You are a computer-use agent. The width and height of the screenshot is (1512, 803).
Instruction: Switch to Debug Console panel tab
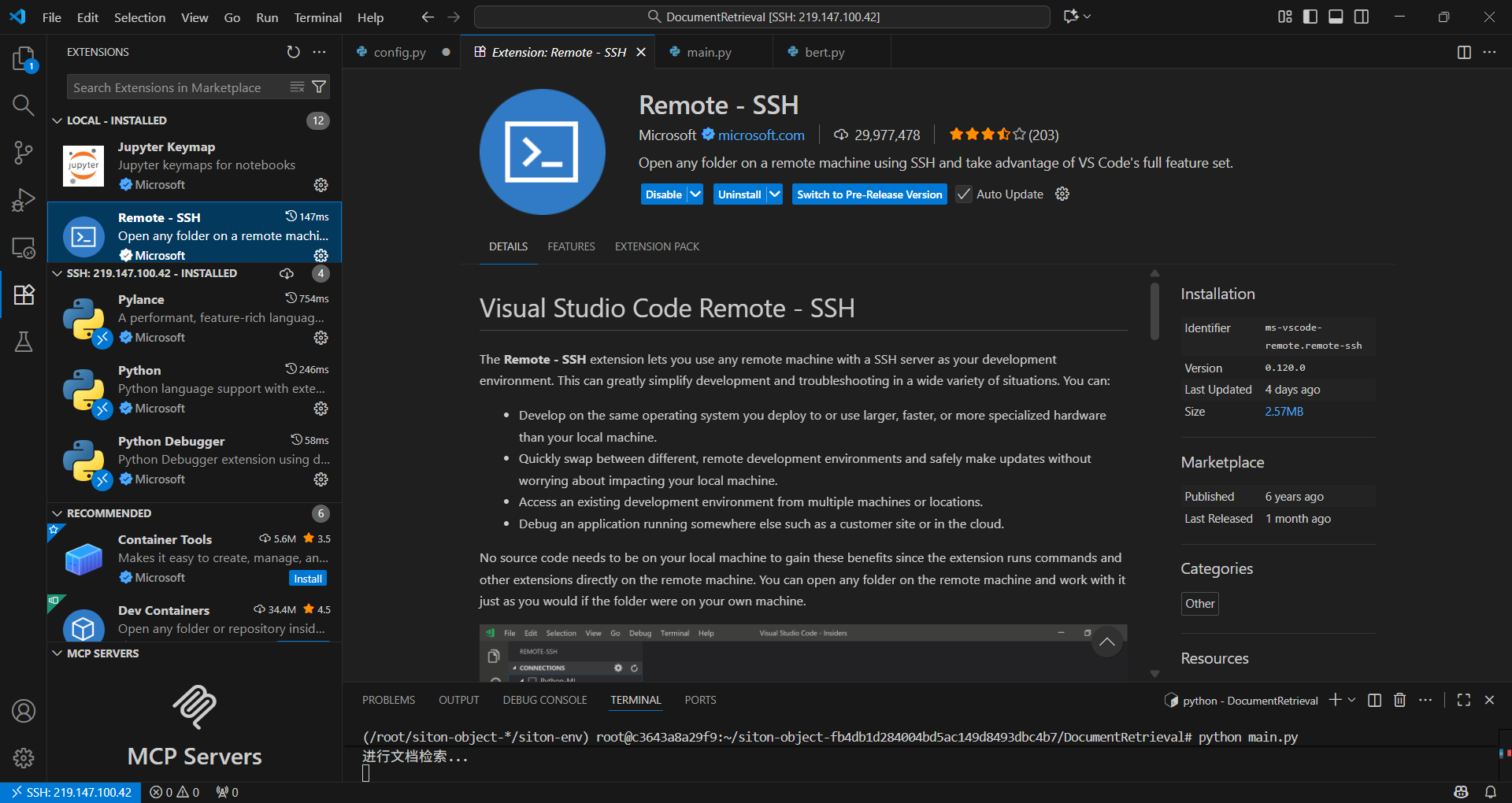[545, 700]
